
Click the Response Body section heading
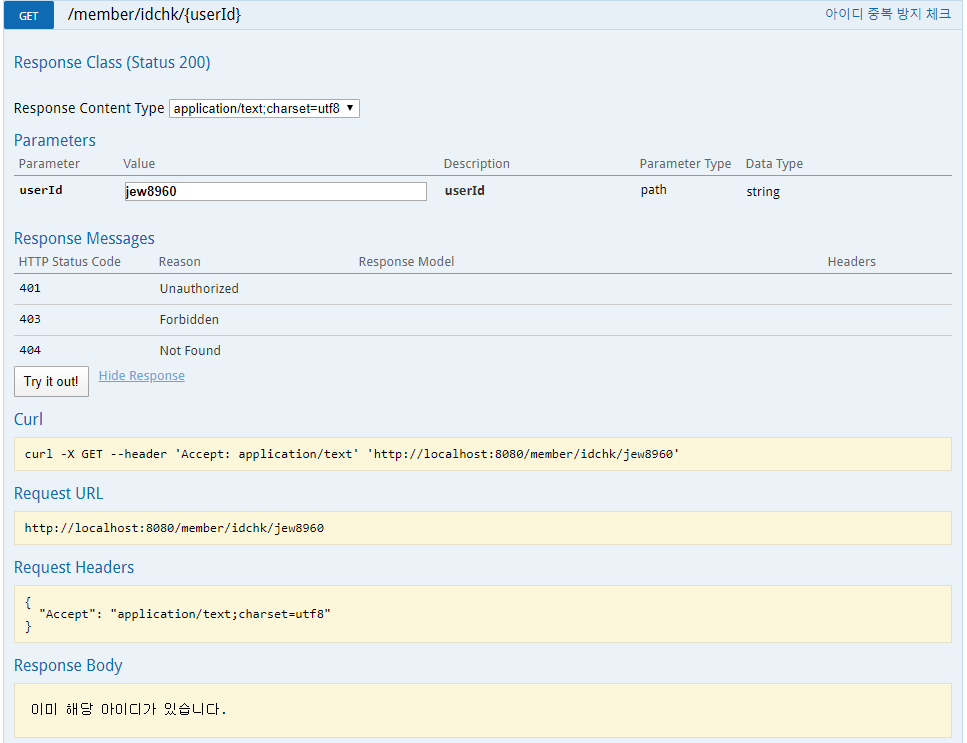click(x=68, y=665)
